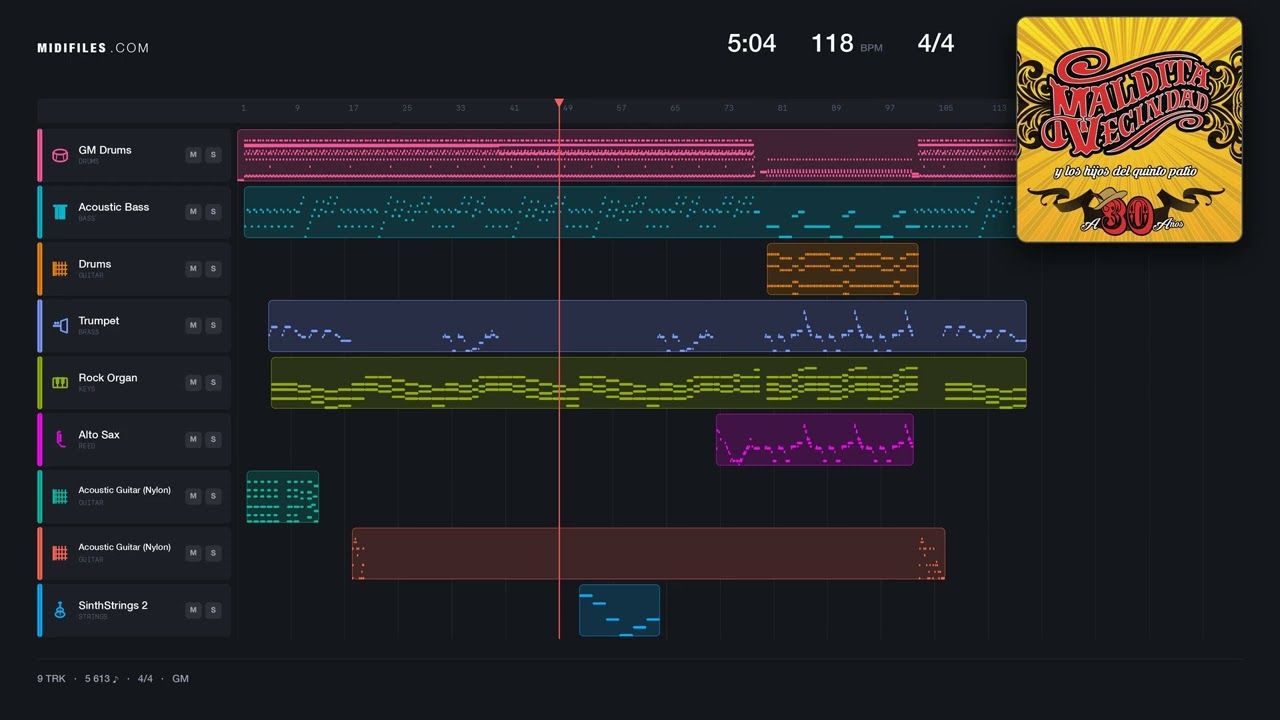Select the Acoustic Bass track icon
1280x720 pixels.
pos(60,212)
